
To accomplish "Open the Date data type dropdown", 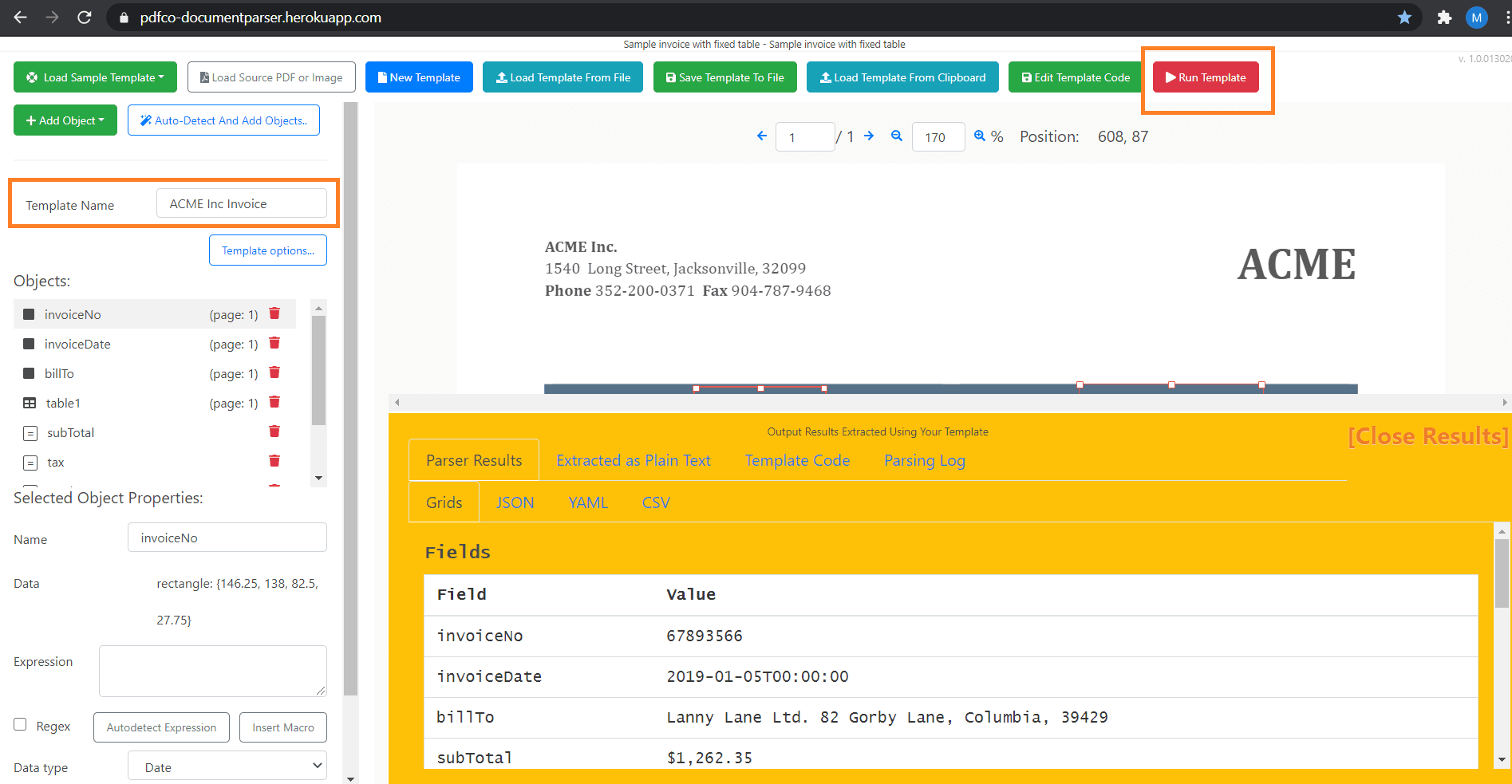I will 227,766.
